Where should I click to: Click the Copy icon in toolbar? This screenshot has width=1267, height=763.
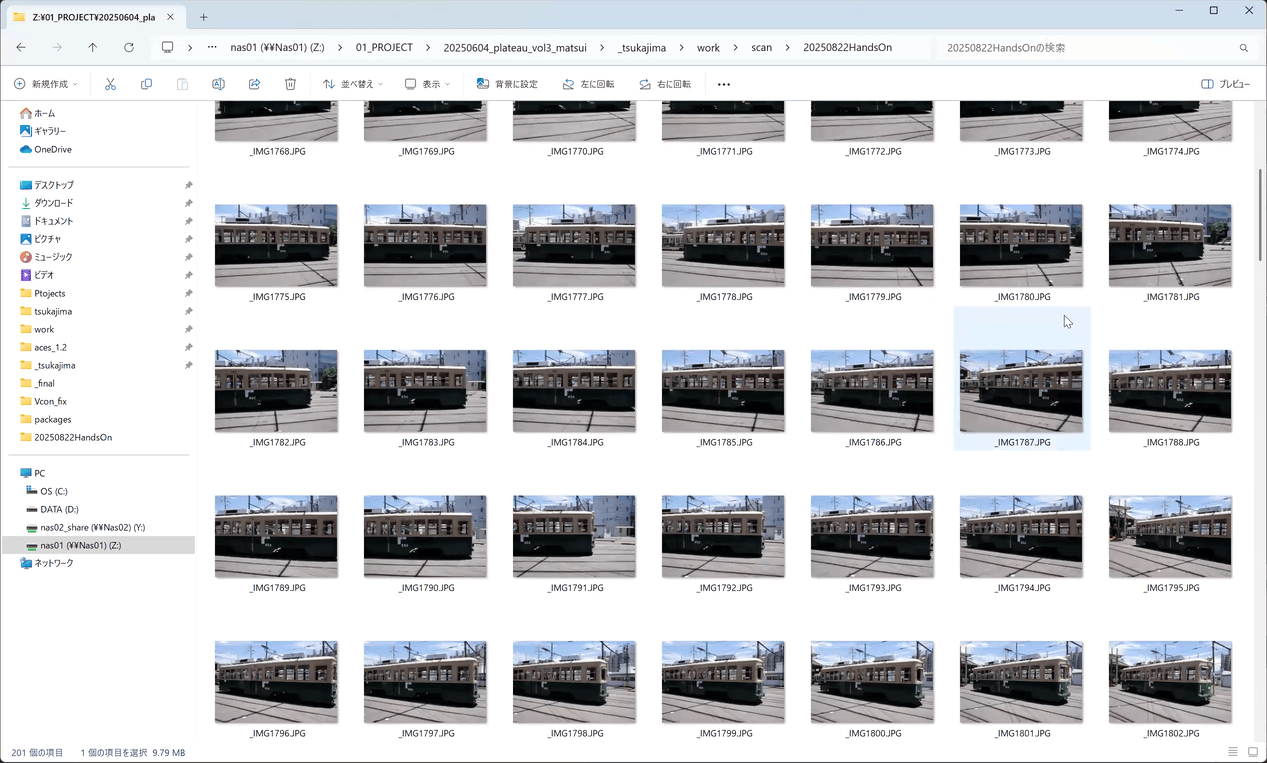(146, 84)
